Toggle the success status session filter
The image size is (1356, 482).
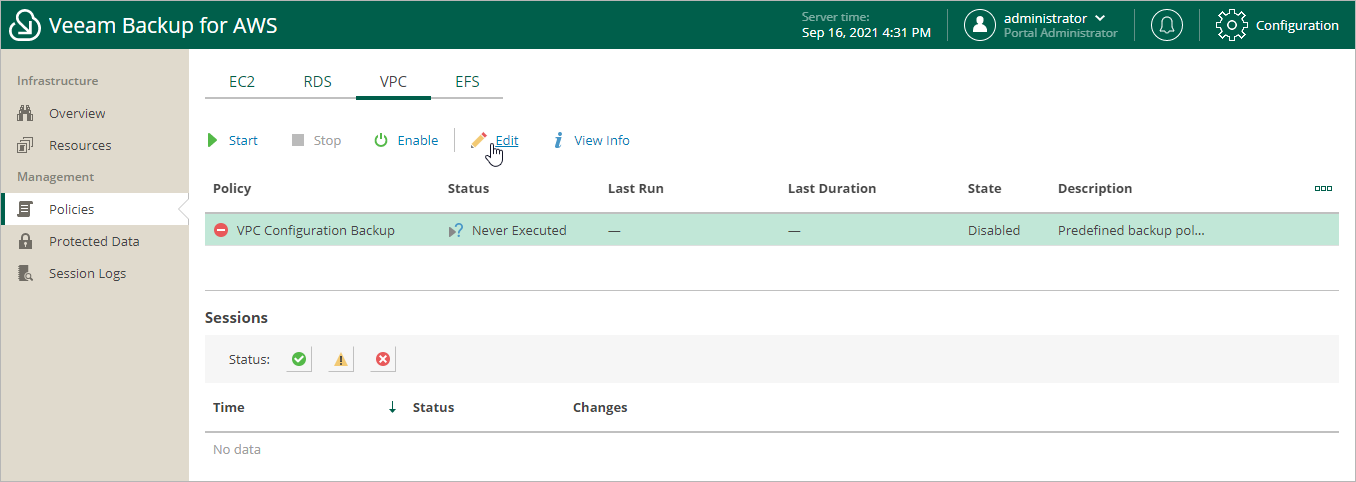[298, 359]
